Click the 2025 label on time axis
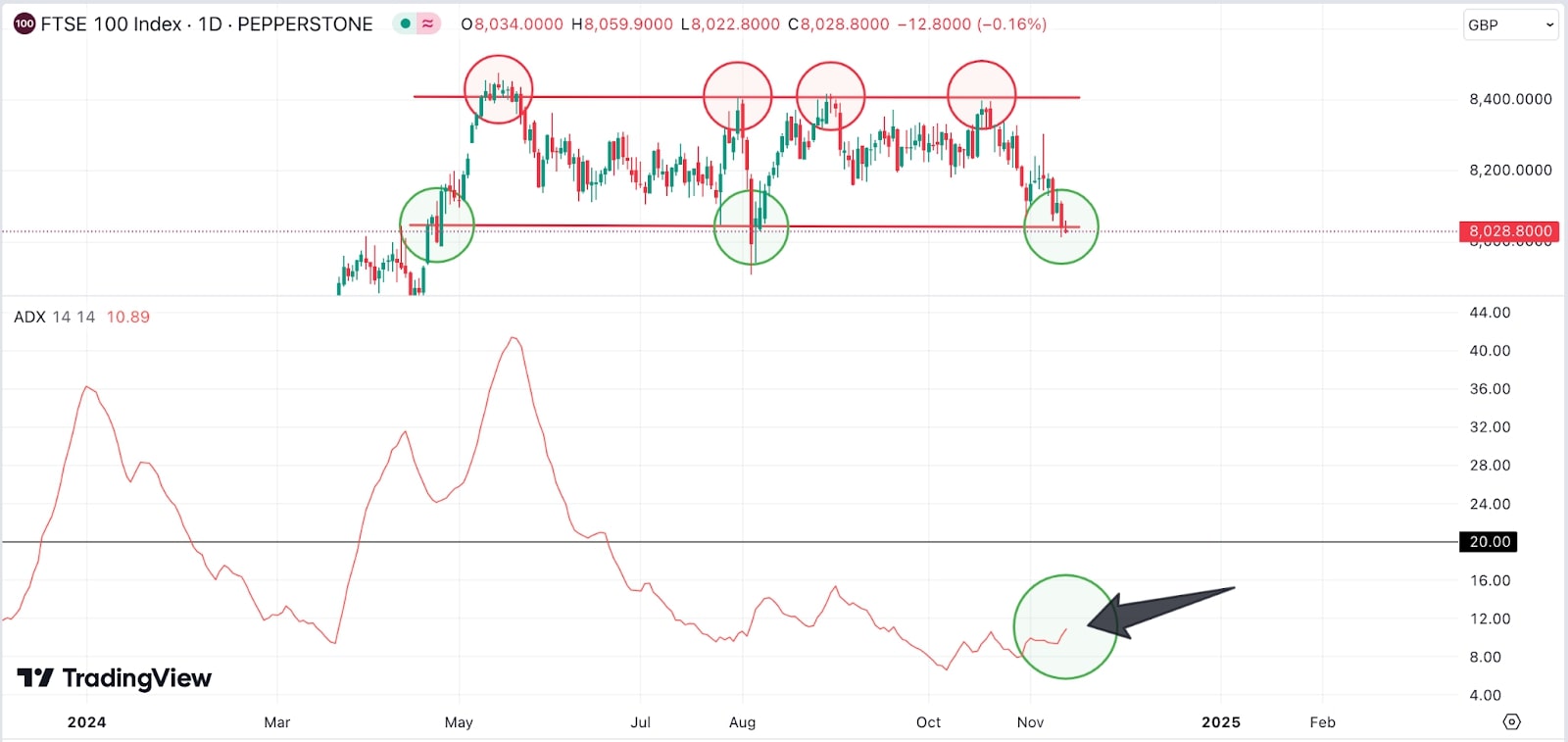1568x742 pixels. (x=1221, y=721)
